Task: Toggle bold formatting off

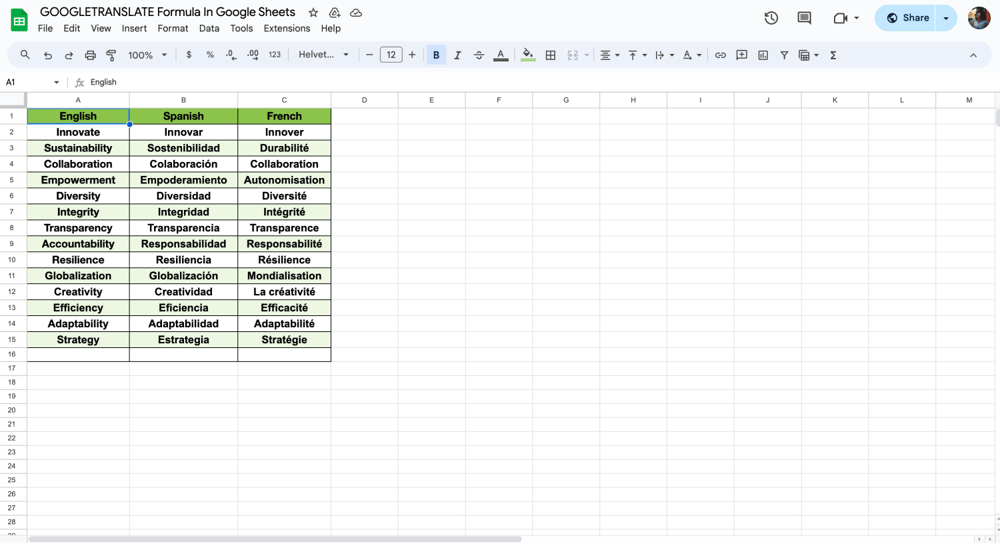Action: [436, 55]
